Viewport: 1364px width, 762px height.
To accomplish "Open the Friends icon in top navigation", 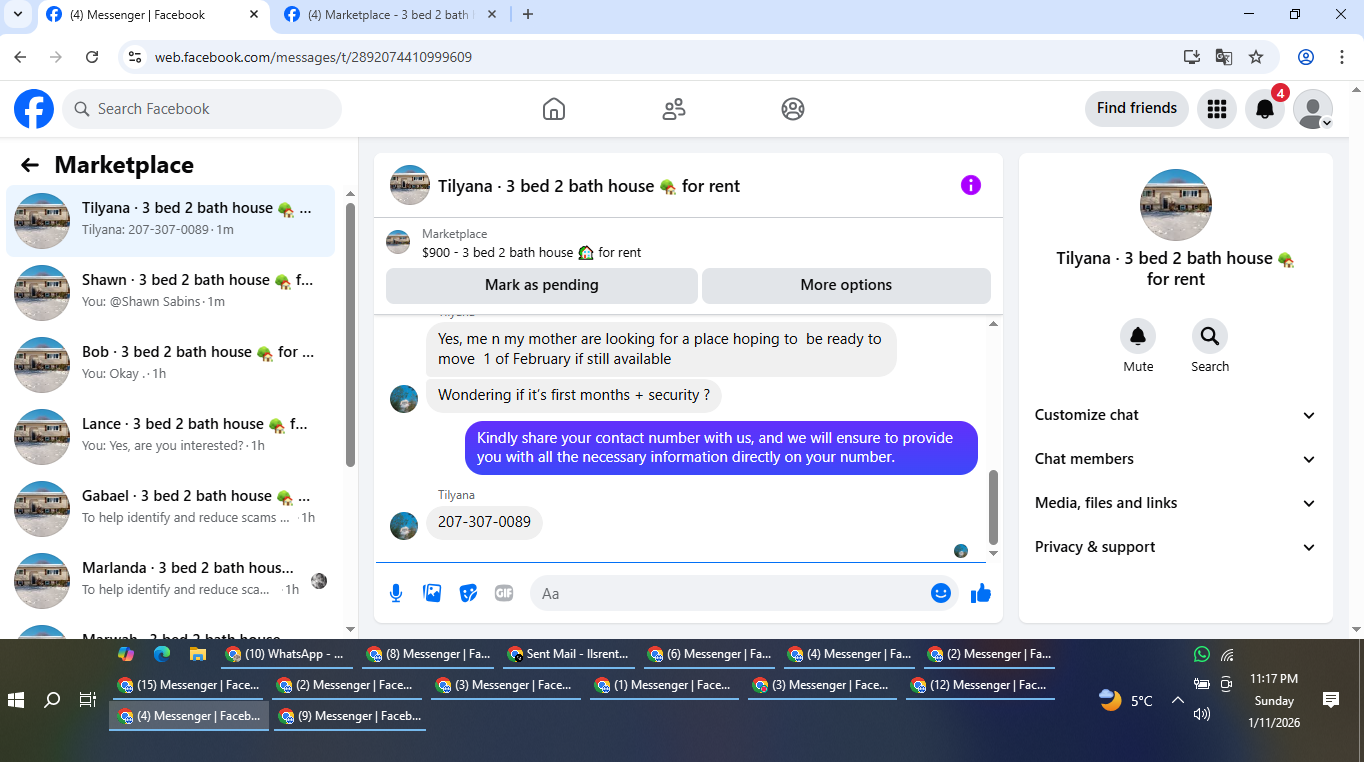I will click(674, 109).
